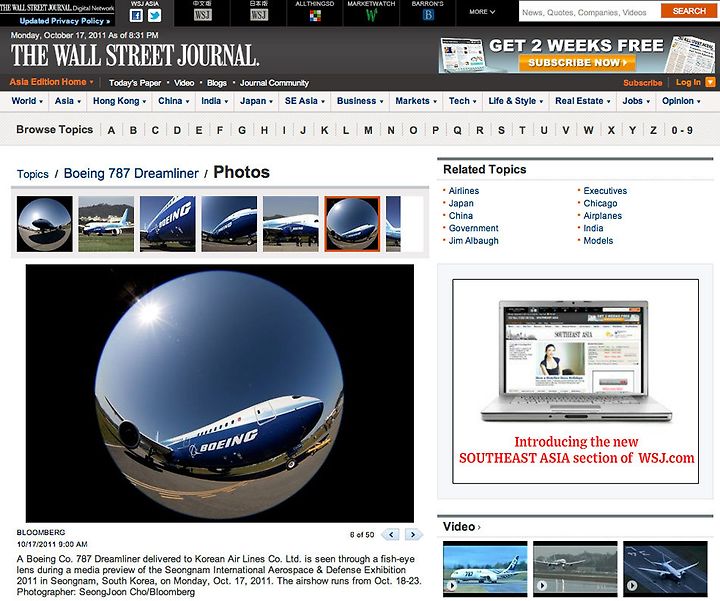
Task: Open the Blogs link
Action: [x=217, y=83]
